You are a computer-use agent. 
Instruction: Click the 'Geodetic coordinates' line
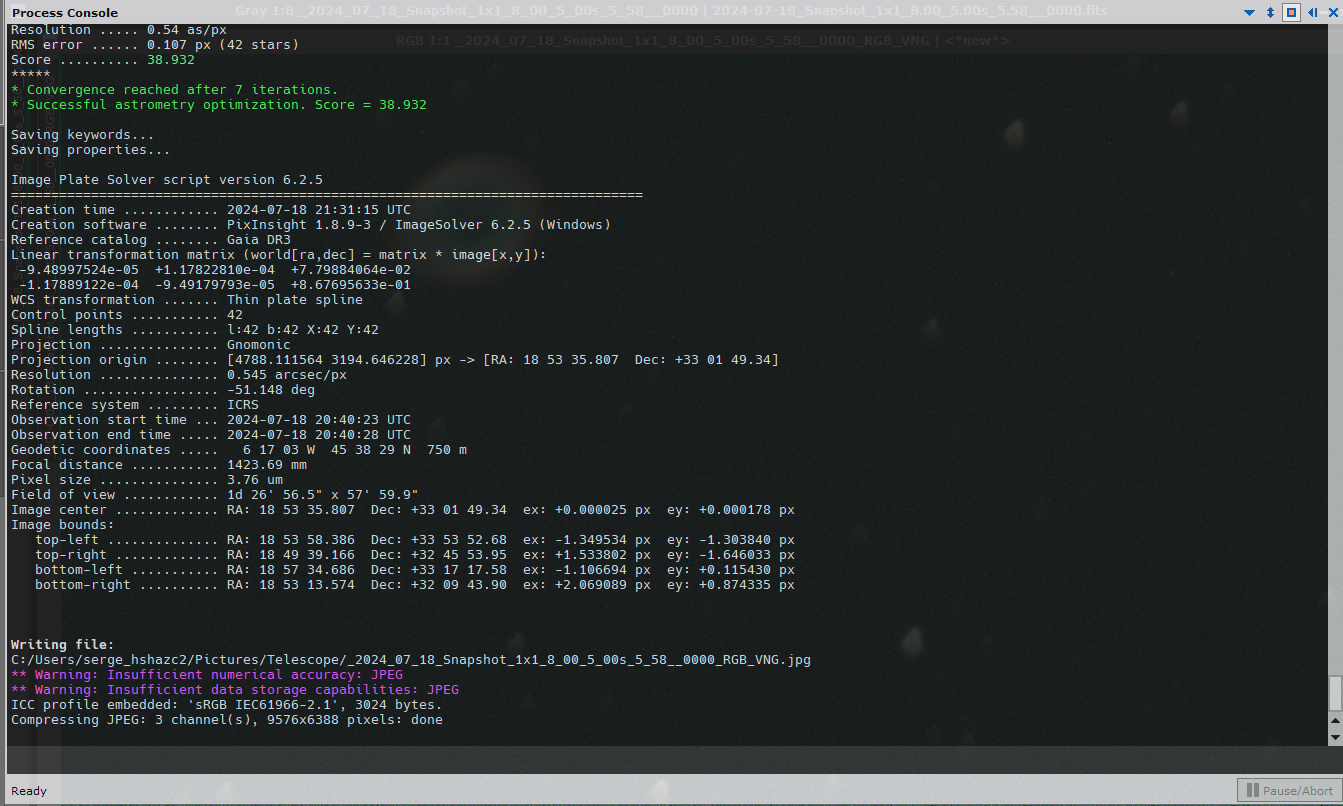(239, 450)
